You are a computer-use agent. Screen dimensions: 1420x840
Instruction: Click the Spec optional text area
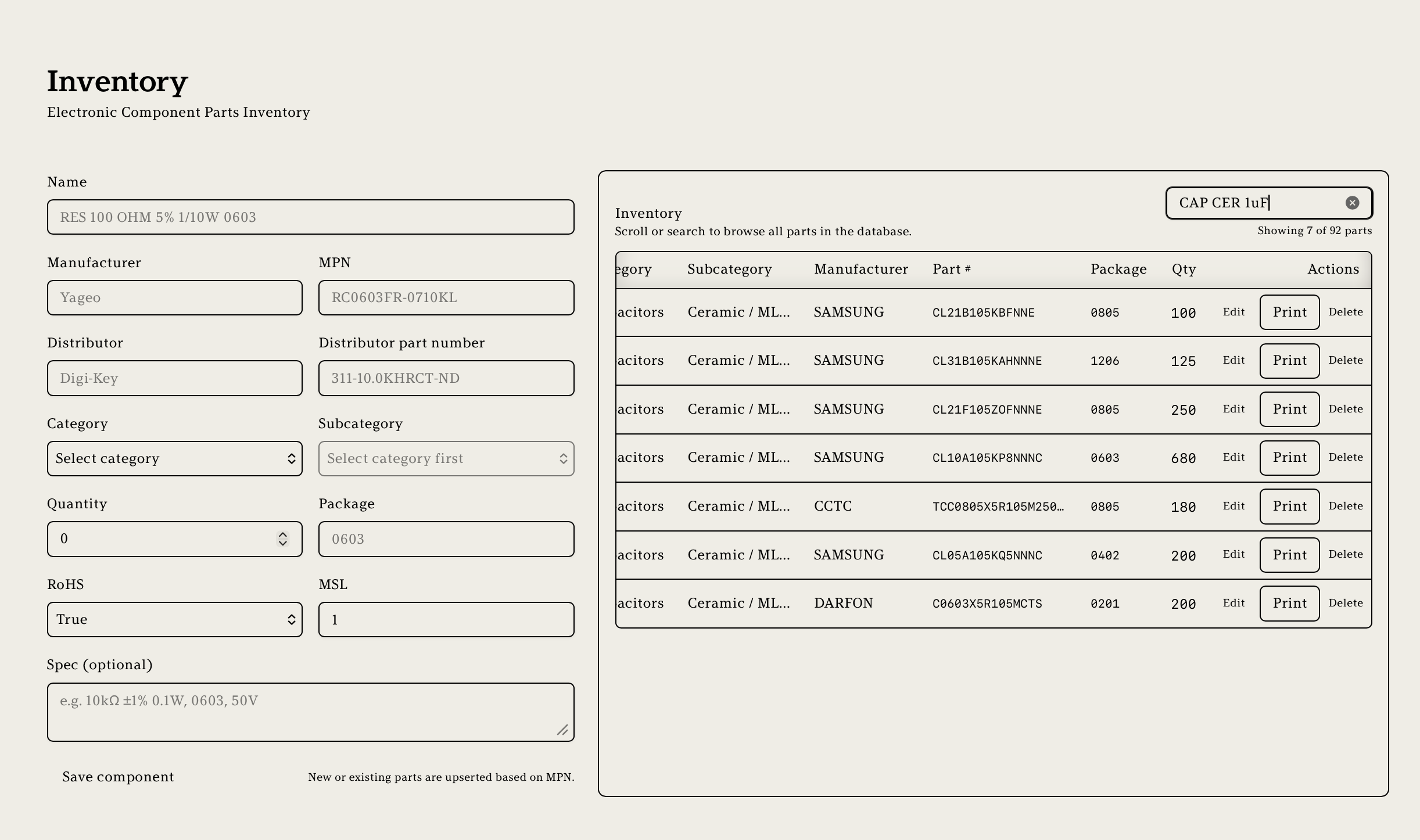(311, 712)
